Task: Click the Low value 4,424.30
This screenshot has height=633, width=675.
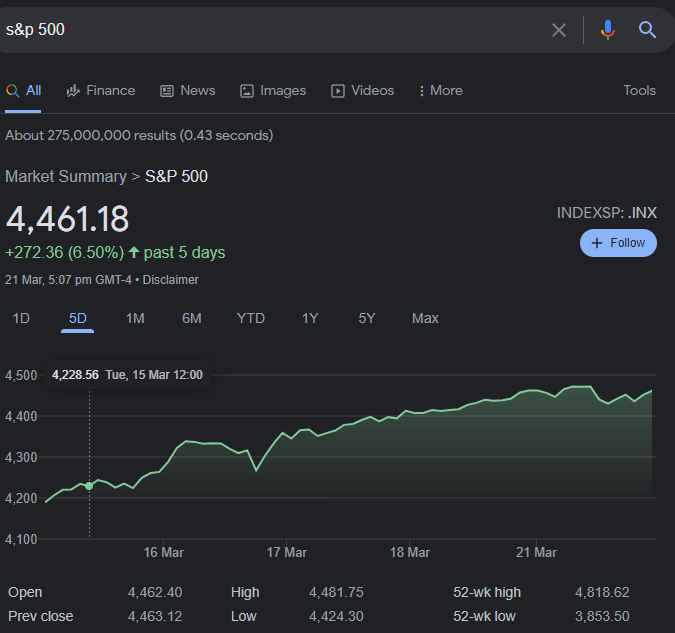Action: (336, 616)
